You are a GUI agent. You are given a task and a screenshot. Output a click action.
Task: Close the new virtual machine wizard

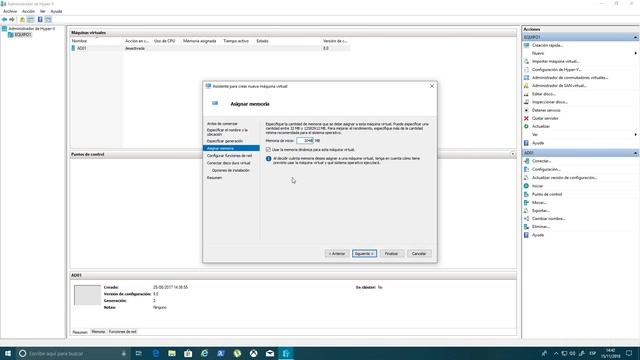coord(432,86)
